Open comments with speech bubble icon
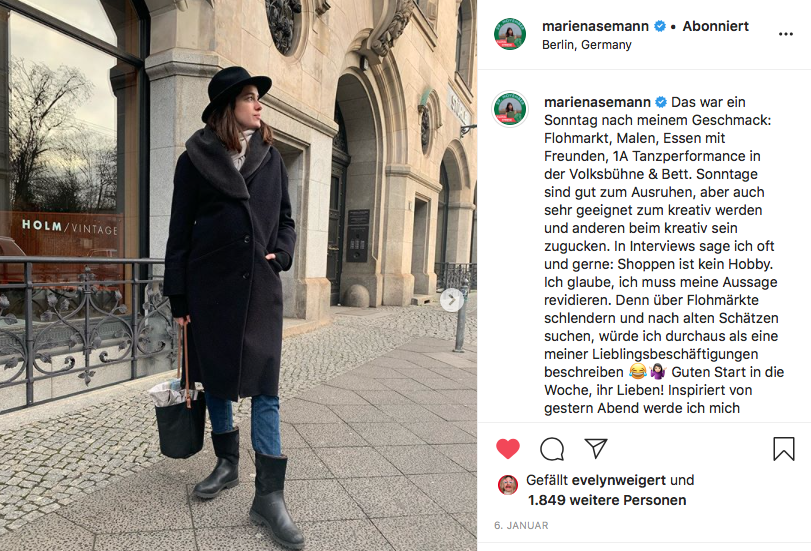This screenshot has width=811, height=551. pyautogui.click(x=552, y=449)
